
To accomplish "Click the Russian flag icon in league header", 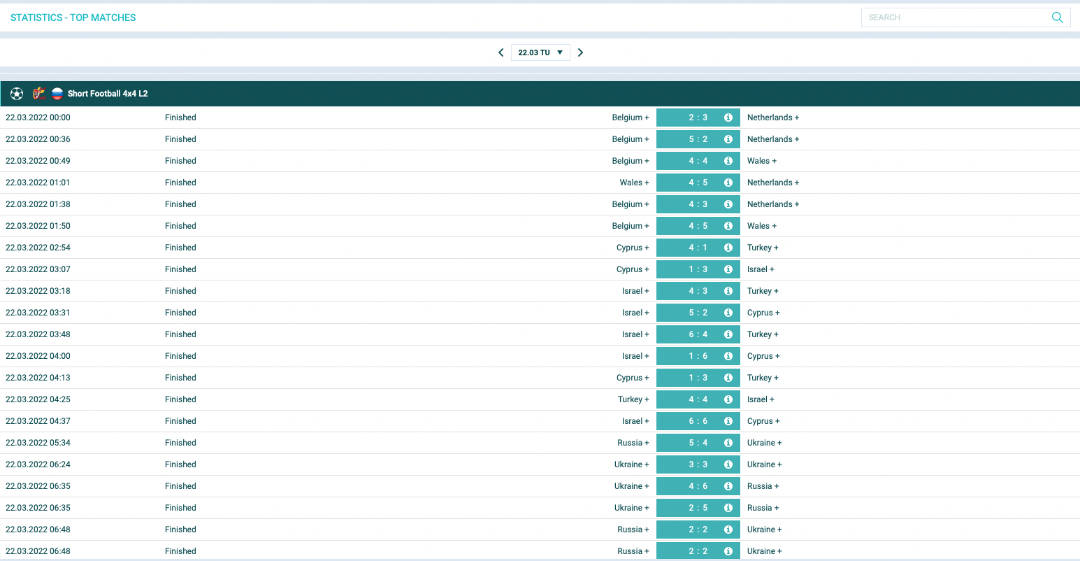I will click(57, 93).
